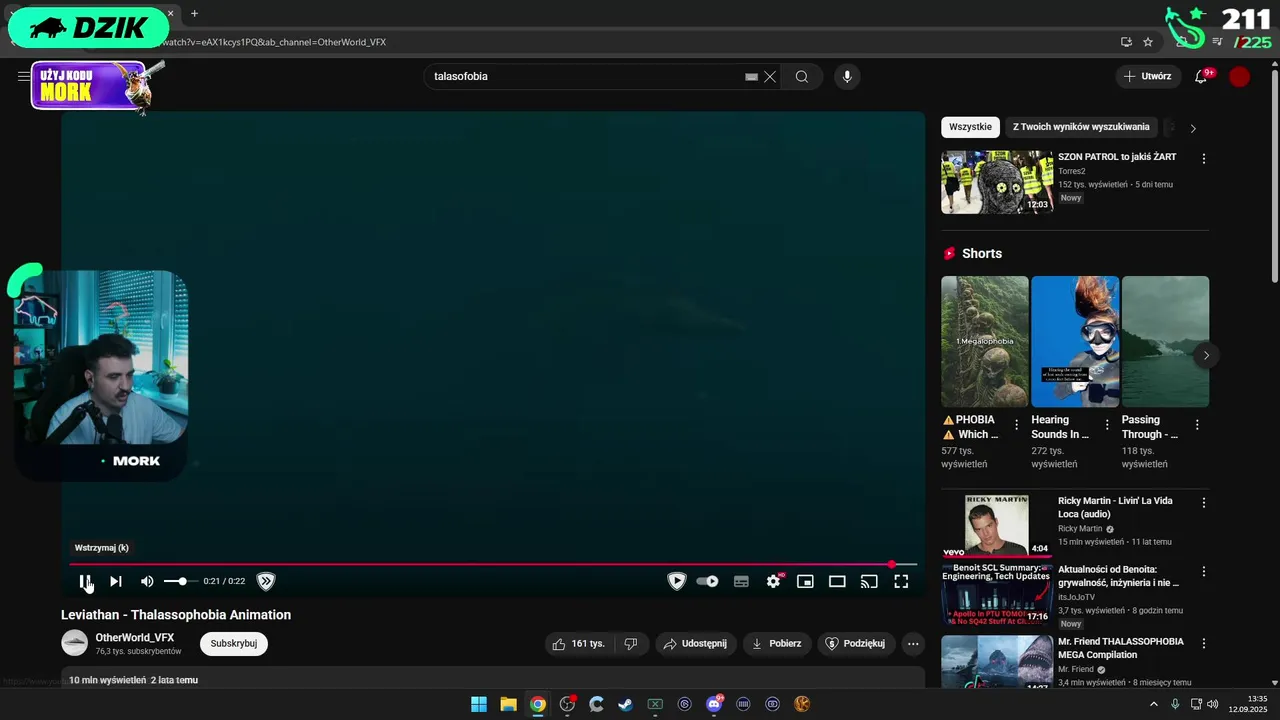The height and width of the screenshot is (720, 1280).
Task: Open SZON PATROL video thumbnail
Action: (997, 182)
